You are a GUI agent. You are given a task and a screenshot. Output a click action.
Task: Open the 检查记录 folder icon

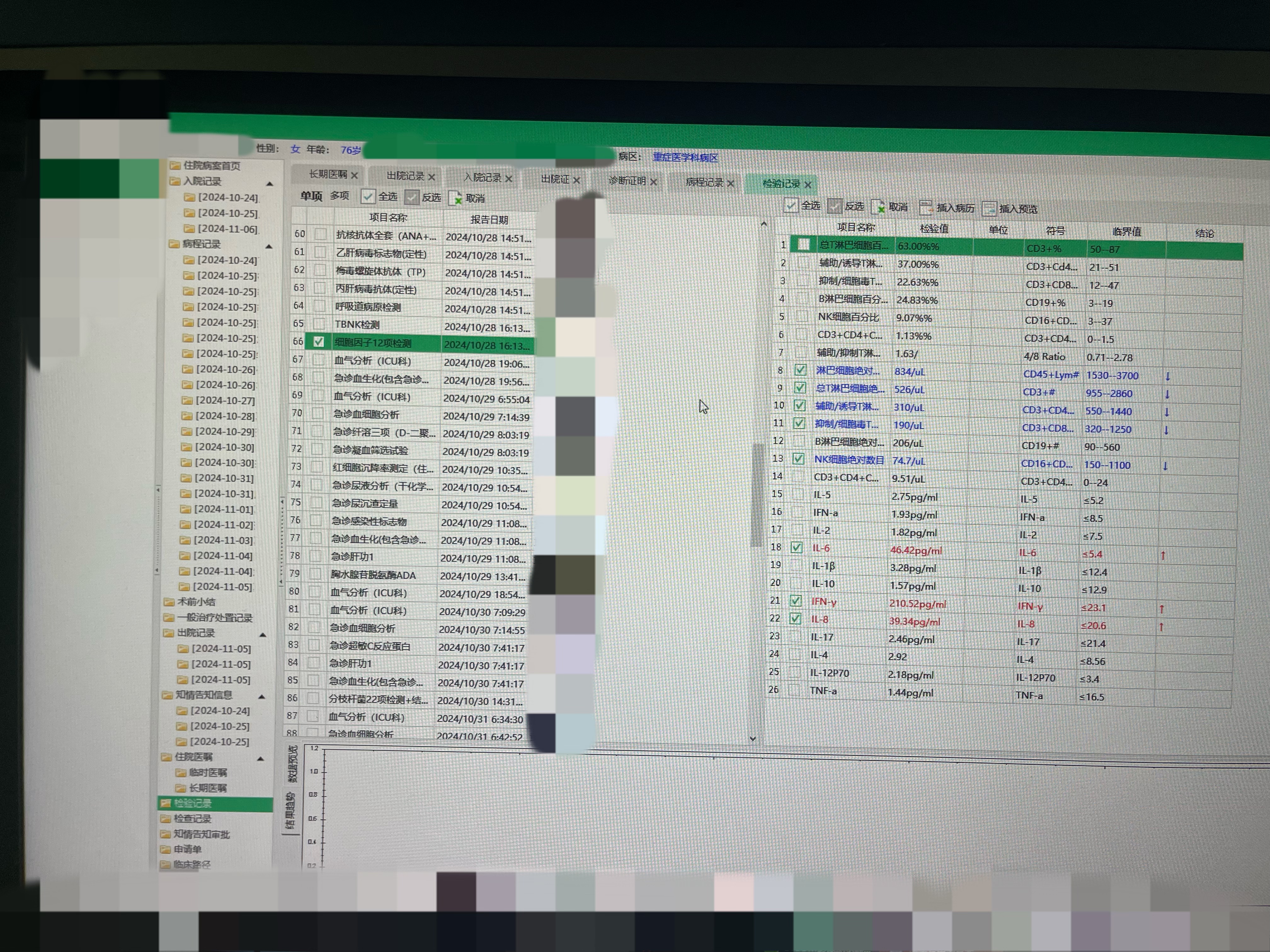165,819
